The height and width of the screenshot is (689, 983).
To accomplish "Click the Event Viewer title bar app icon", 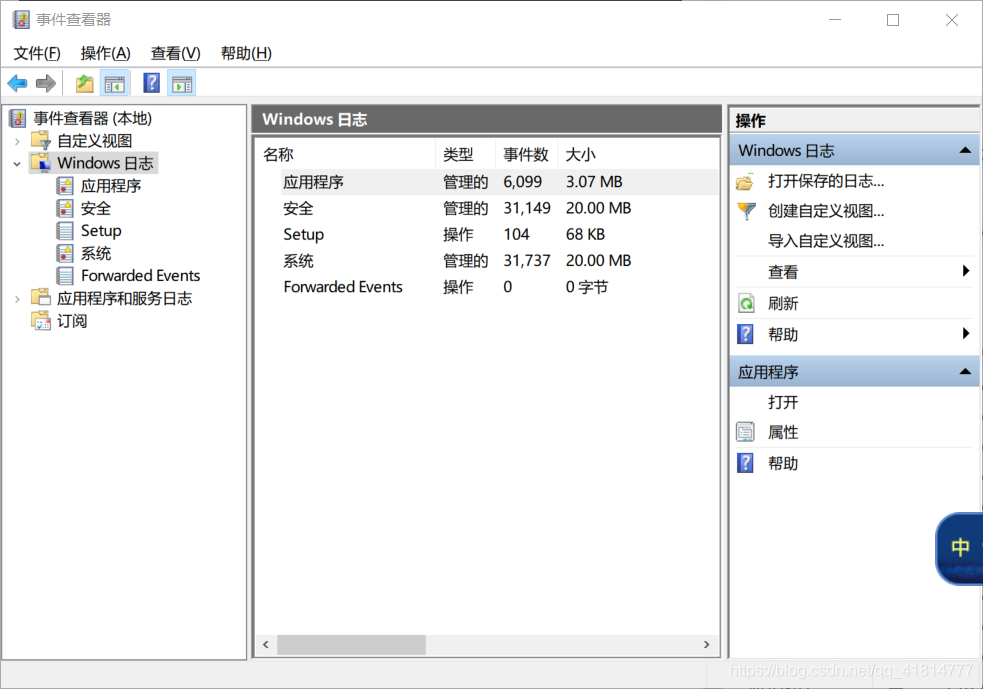I will click(x=21, y=19).
